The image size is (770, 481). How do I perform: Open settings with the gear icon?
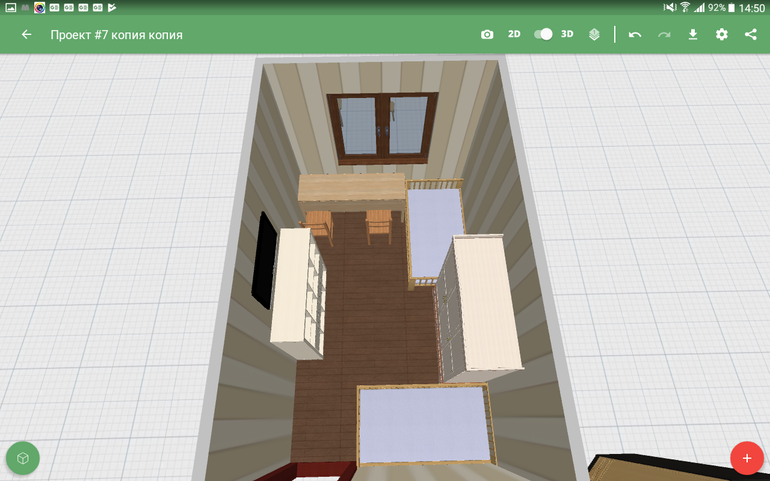click(721, 35)
